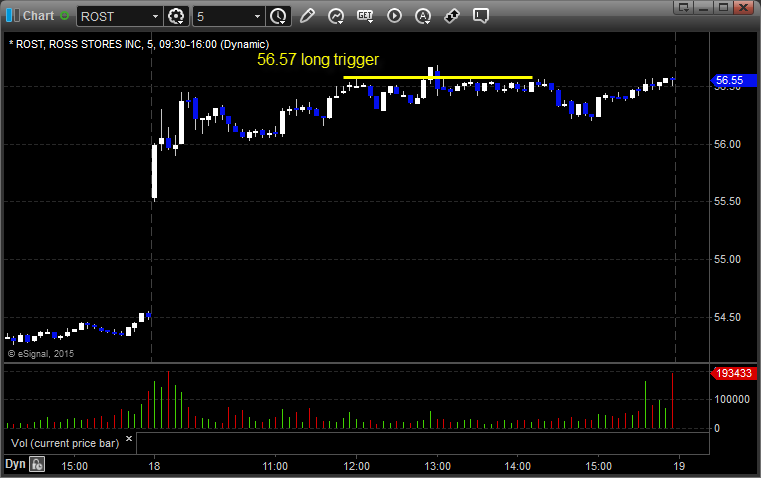This screenshot has height=478, width=761.
Task: Click the ROST, ROSS STORES INC chart title
Action: point(139,45)
